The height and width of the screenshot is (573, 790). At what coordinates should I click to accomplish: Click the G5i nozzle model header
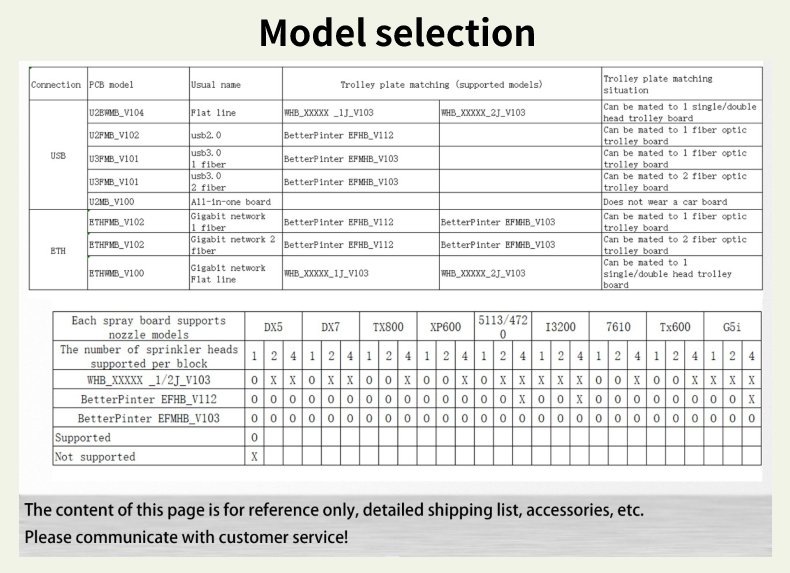732,327
